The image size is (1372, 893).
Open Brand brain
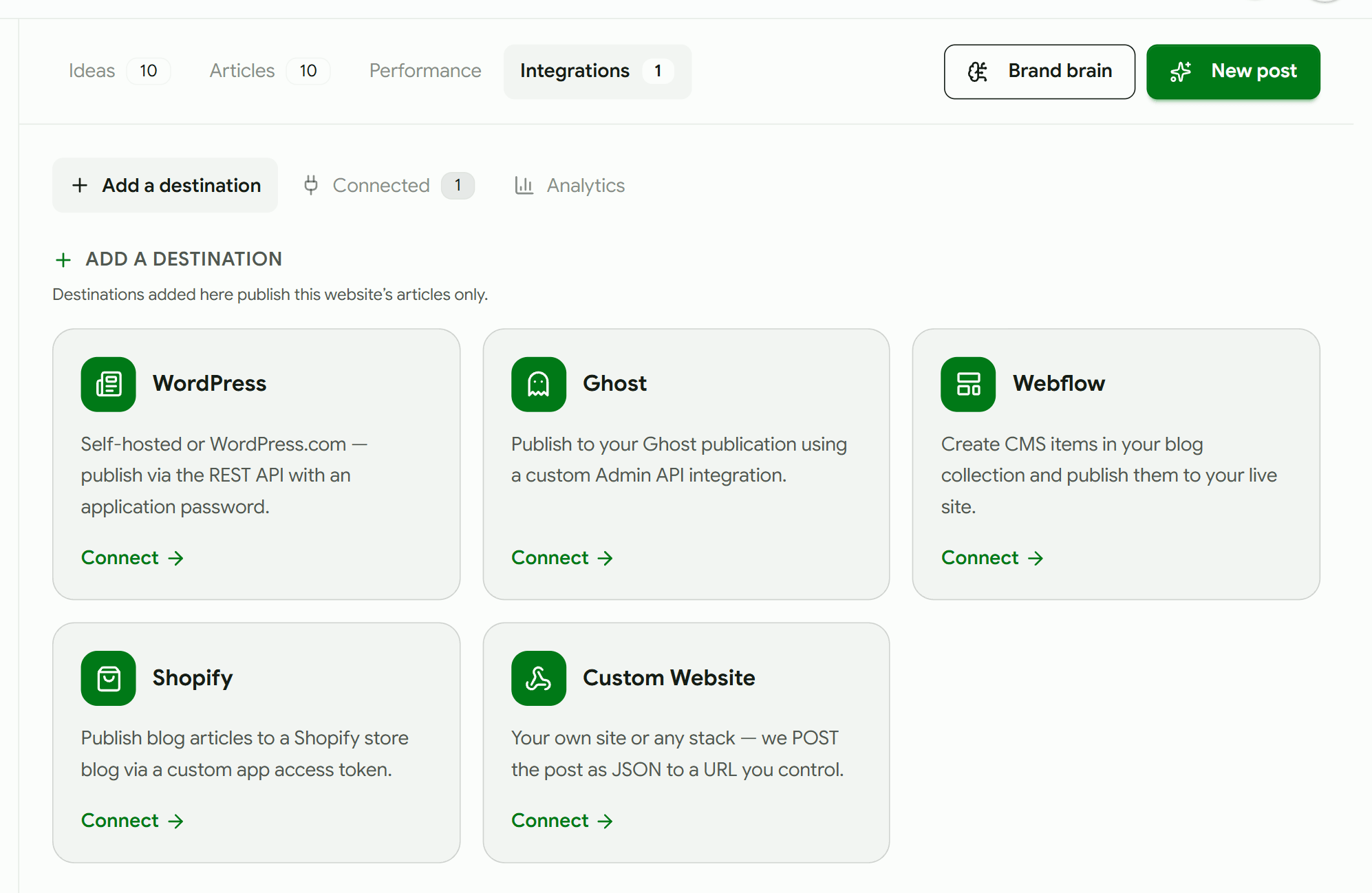[1039, 72]
